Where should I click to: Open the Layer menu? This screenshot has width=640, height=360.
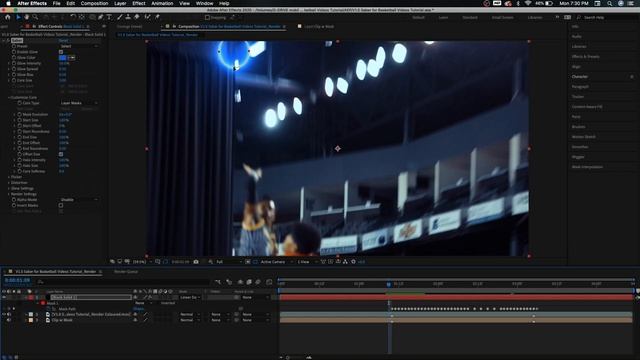(x=120, y=3)
